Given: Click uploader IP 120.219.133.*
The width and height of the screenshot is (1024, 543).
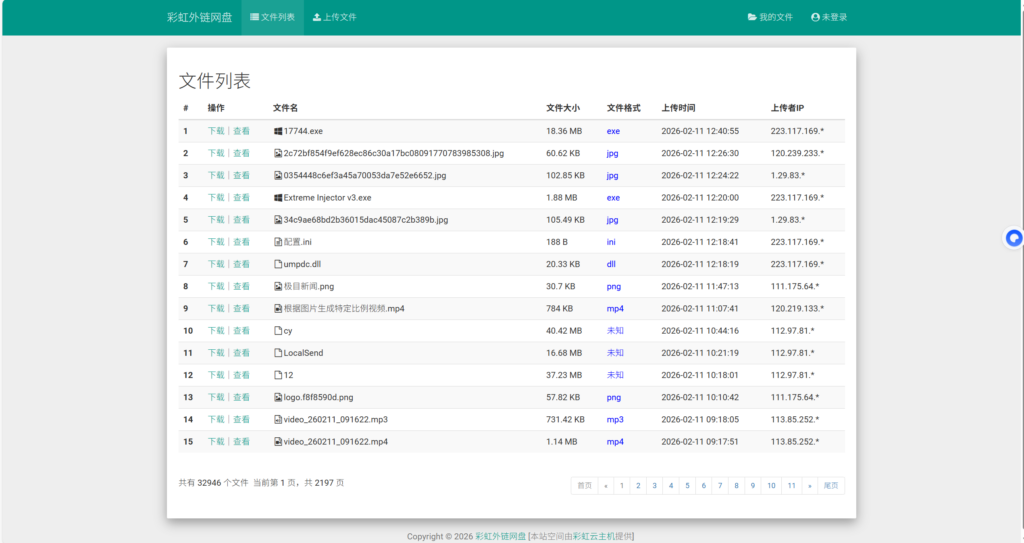Looking at the screenshot, I should [797, 309].
